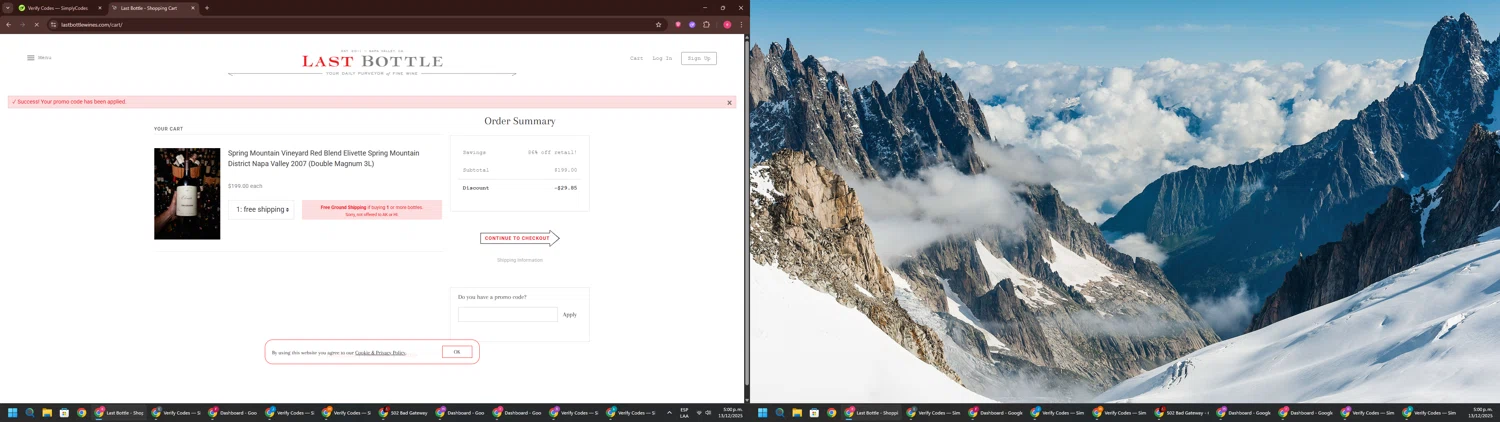Open the purple round extension icon

(692, 24)
